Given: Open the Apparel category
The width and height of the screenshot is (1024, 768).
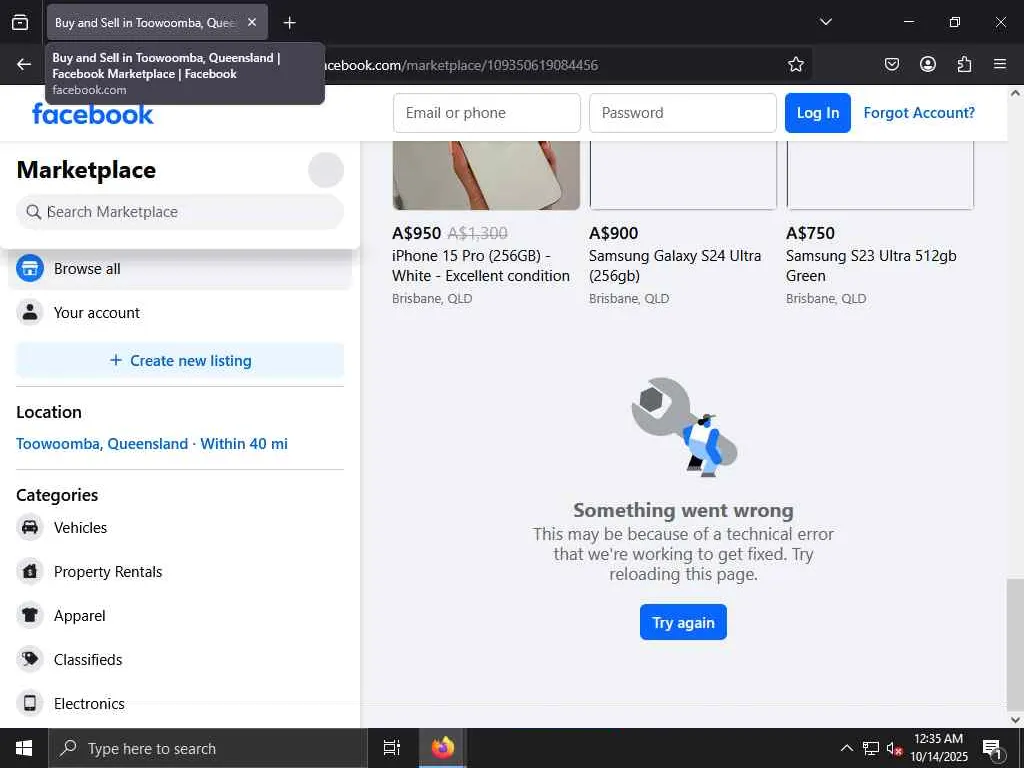Looking at the screenshot, I should tap(180, 615).
